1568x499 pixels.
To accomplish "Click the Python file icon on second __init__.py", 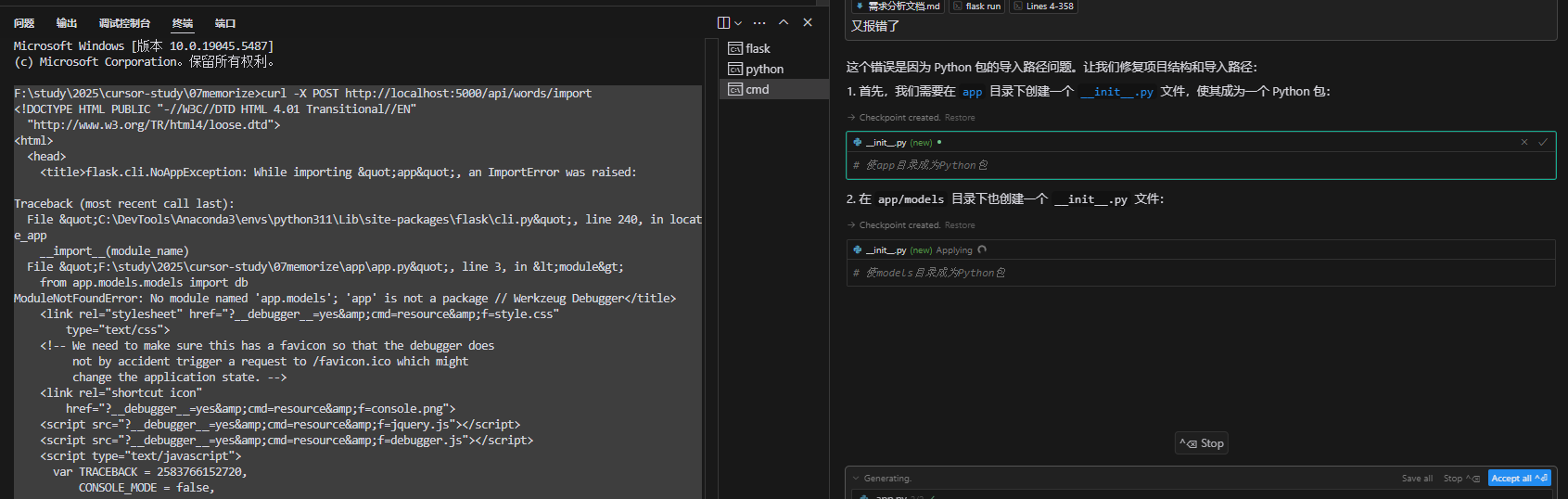I will click(858, 249).
